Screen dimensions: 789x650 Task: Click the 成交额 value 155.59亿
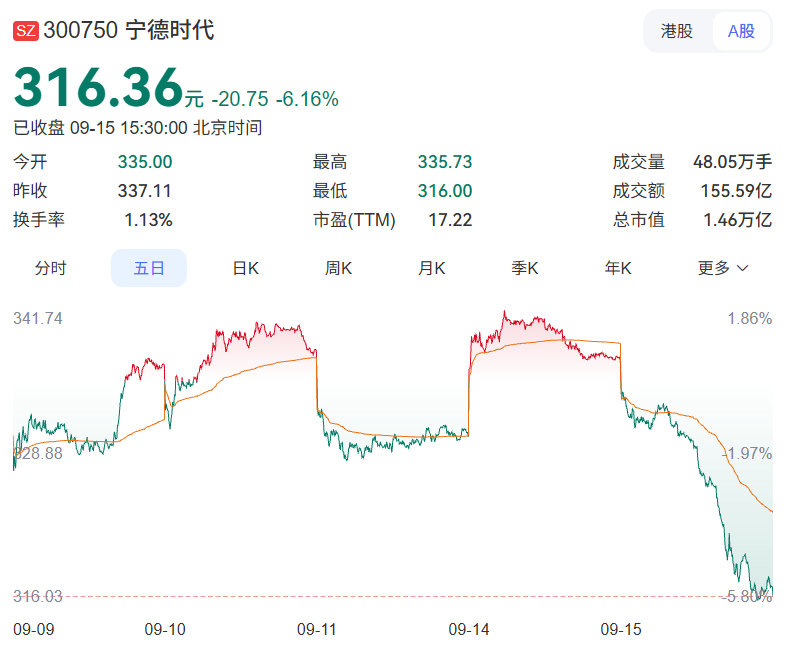(736, 191)
